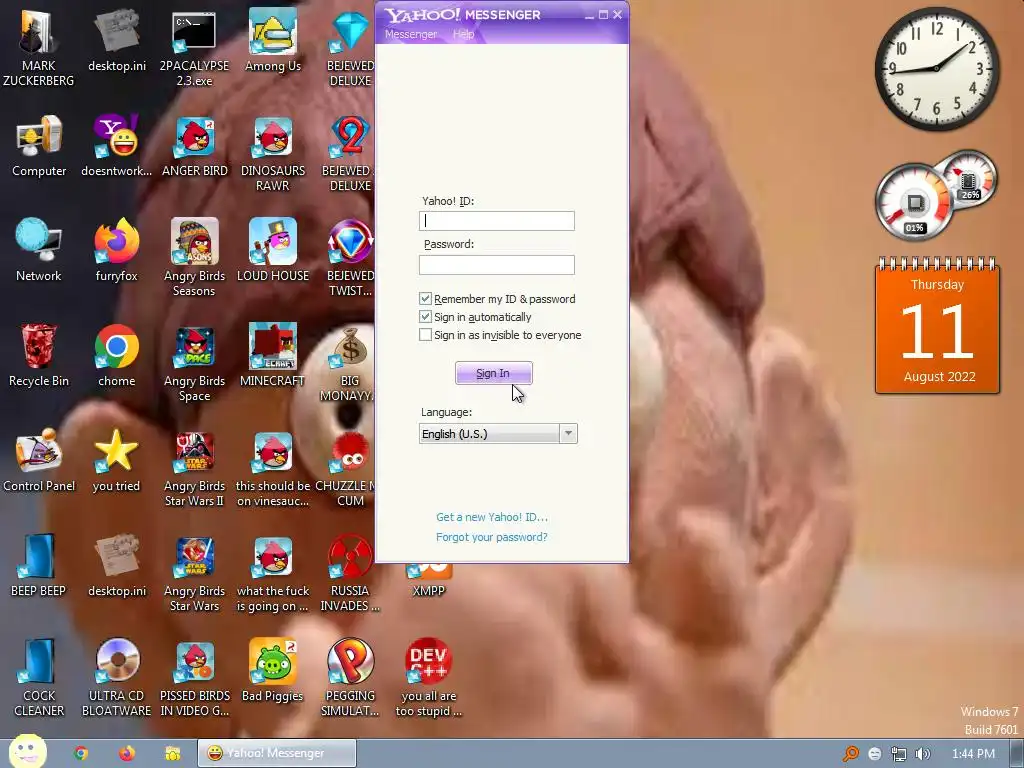This screenshot has width=1024, height=768.
Task: Open the Messenger menu
Action: click(411, 34)
